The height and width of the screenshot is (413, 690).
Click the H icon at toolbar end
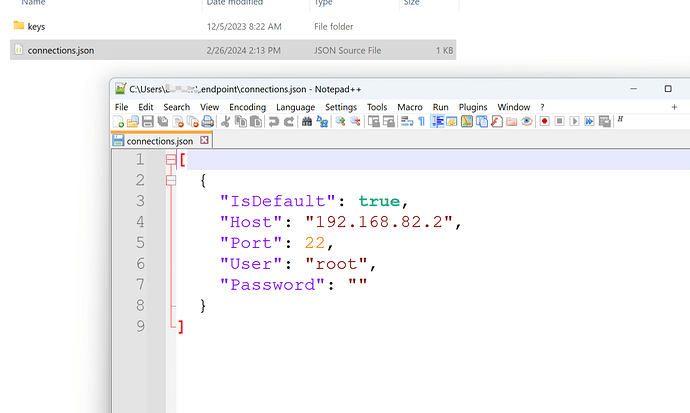(x=620, y=119)
